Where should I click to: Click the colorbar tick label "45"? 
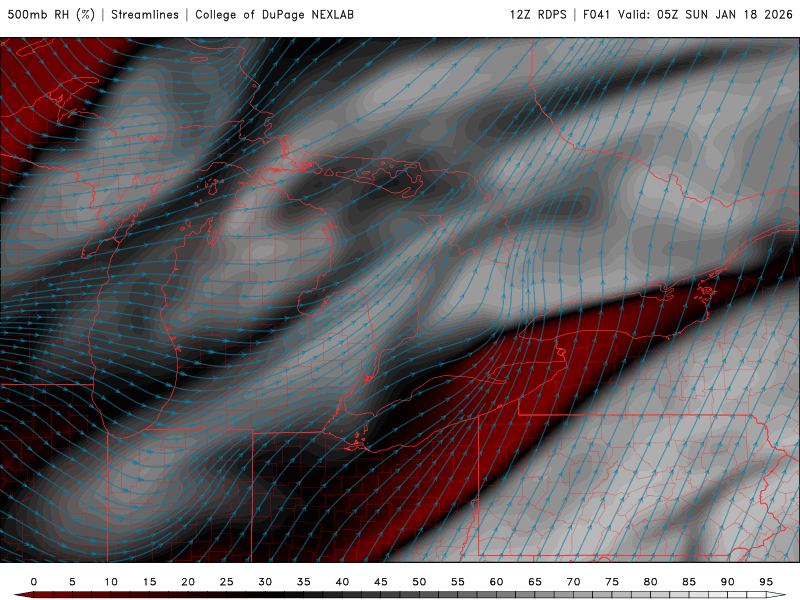(381, 582)
